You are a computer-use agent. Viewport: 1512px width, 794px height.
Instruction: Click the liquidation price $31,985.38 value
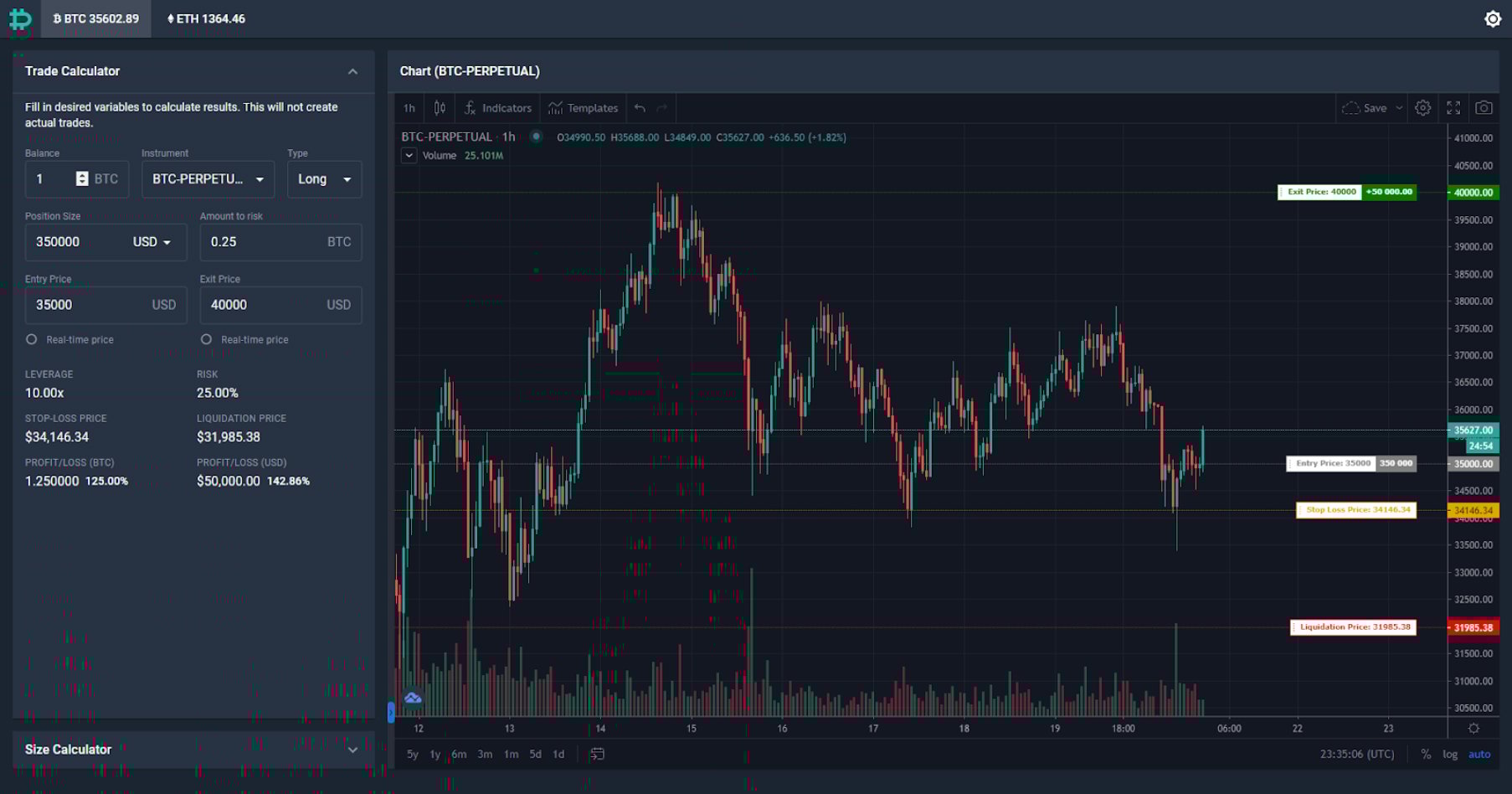click(x=229, y=437)
